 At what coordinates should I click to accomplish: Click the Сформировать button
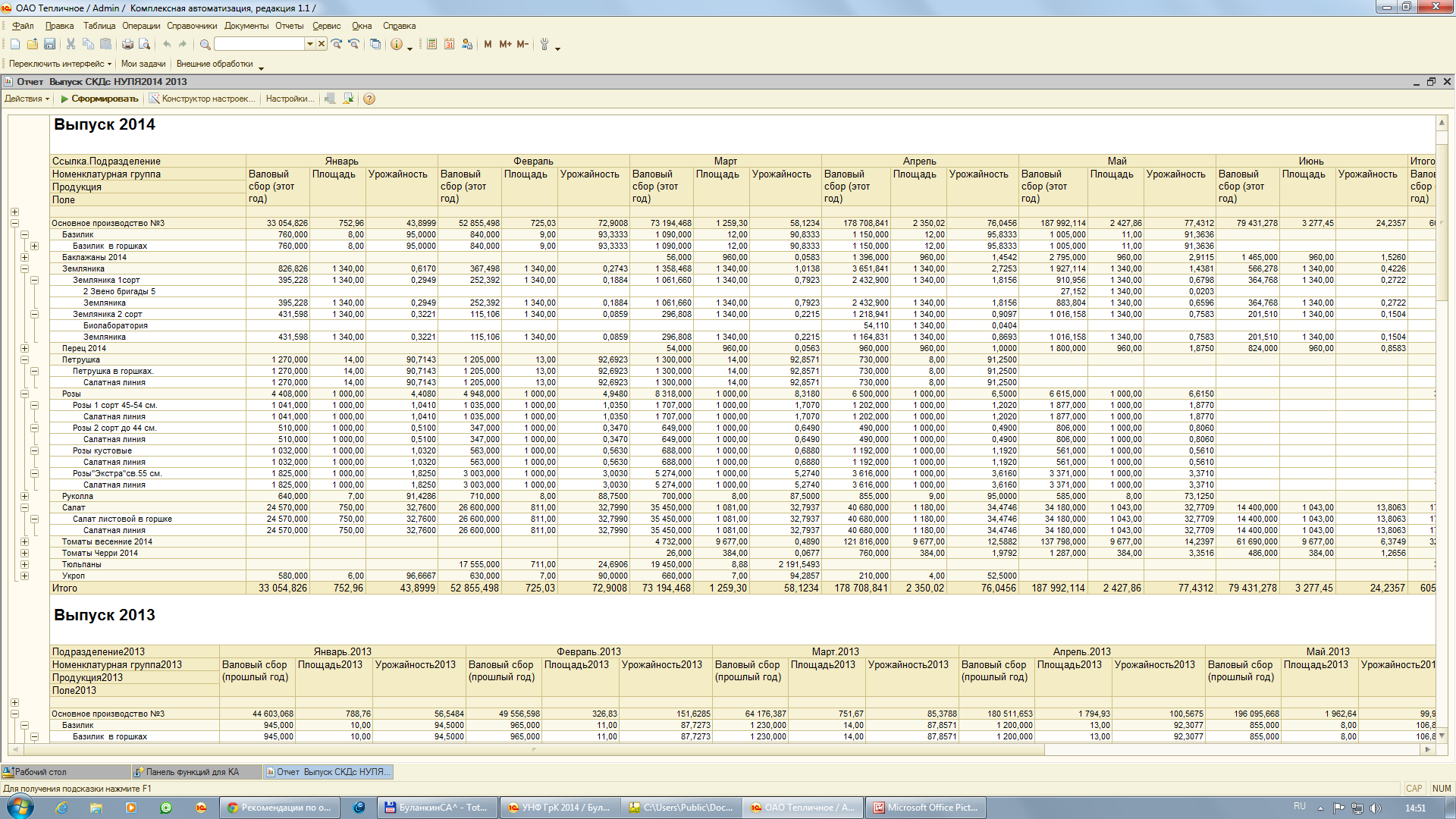99,99
